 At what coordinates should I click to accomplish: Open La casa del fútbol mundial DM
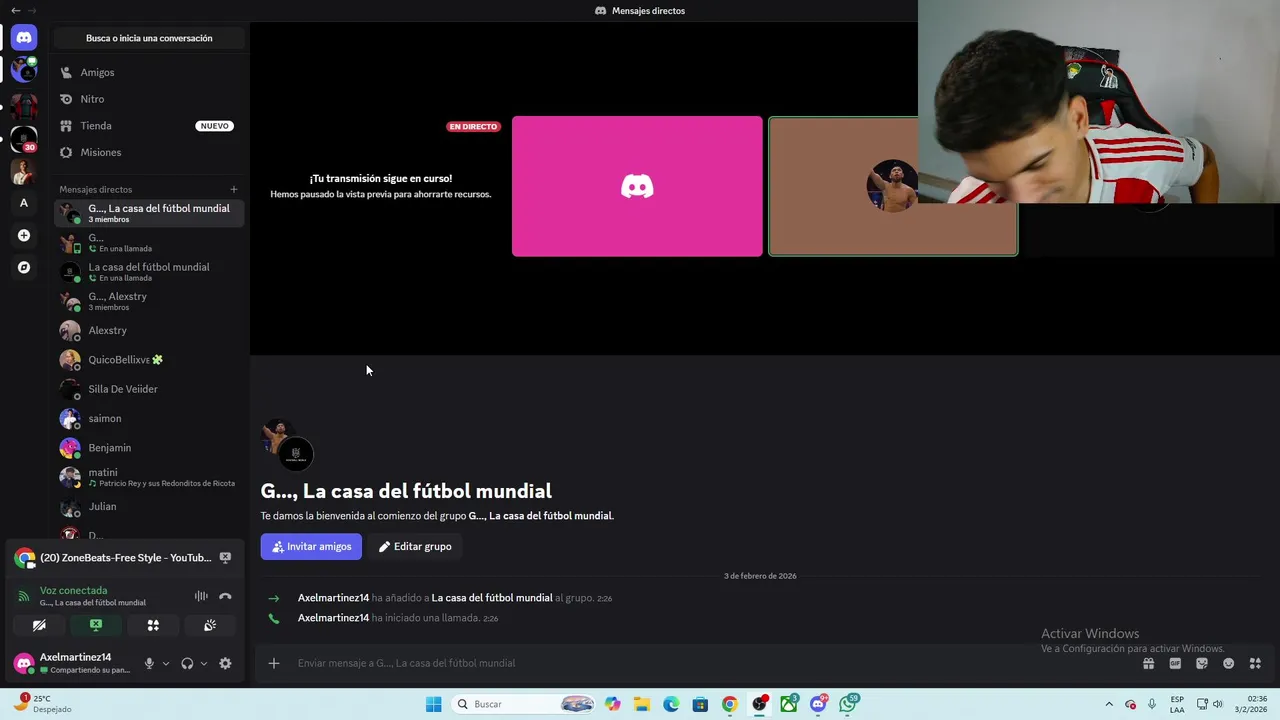pyautogui.click(x=149, y=272)
